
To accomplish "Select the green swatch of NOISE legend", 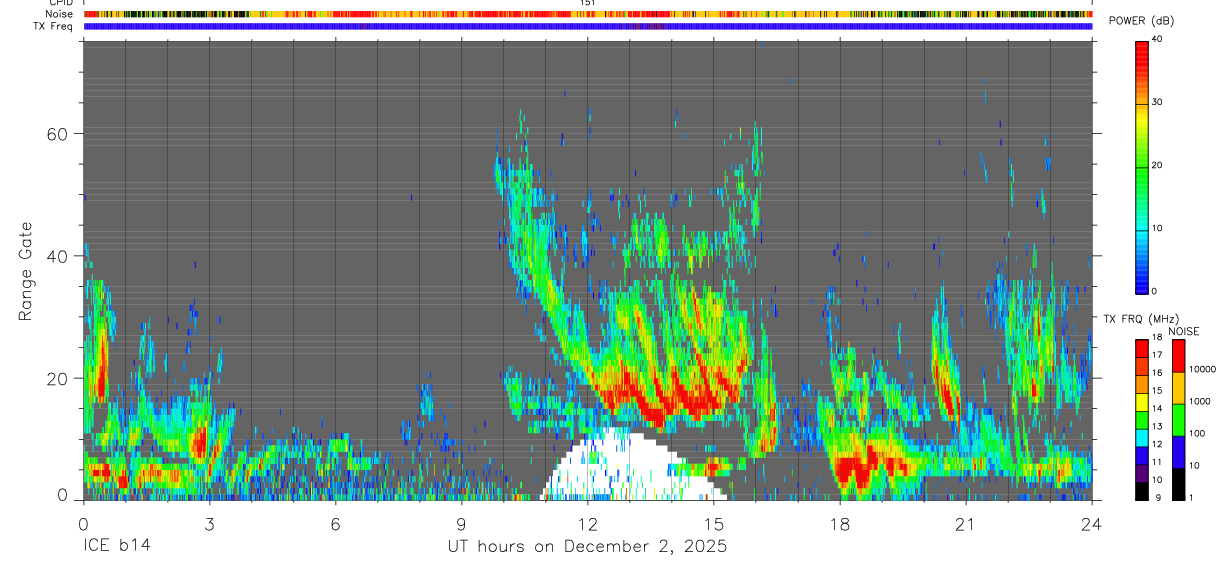I will [1178, 420].
